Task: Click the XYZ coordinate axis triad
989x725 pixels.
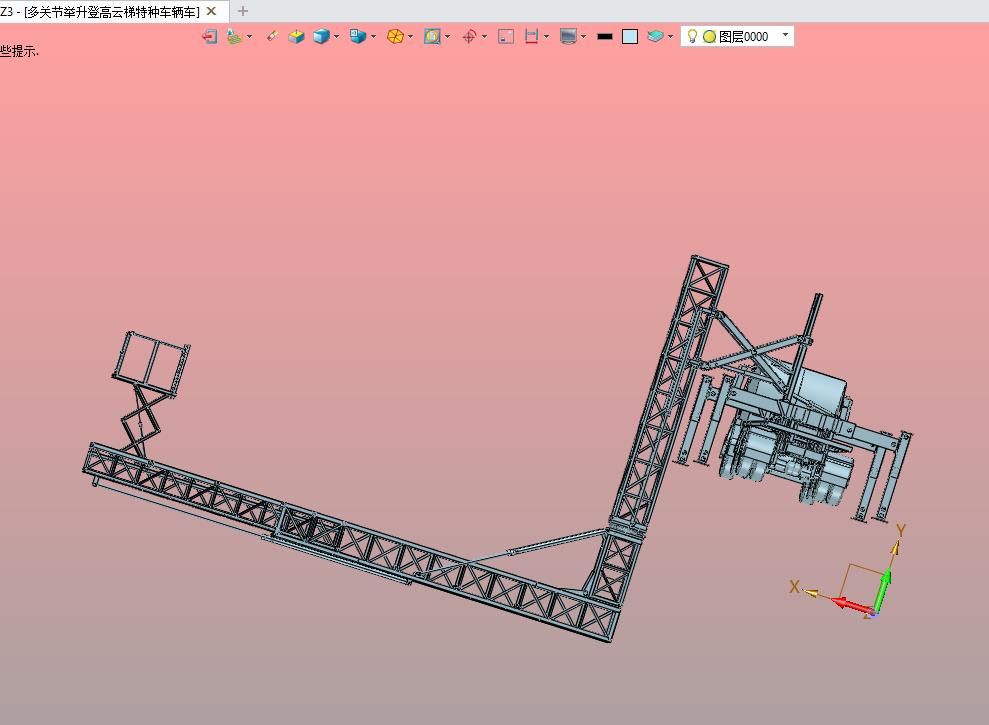Action: pyautogui.click(x=860, y=585)
